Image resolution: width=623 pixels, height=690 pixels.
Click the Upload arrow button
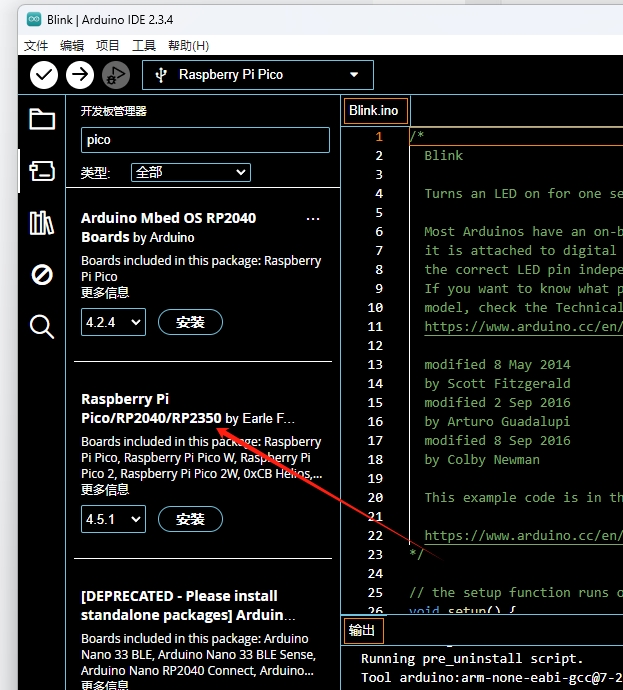(80, 75)
